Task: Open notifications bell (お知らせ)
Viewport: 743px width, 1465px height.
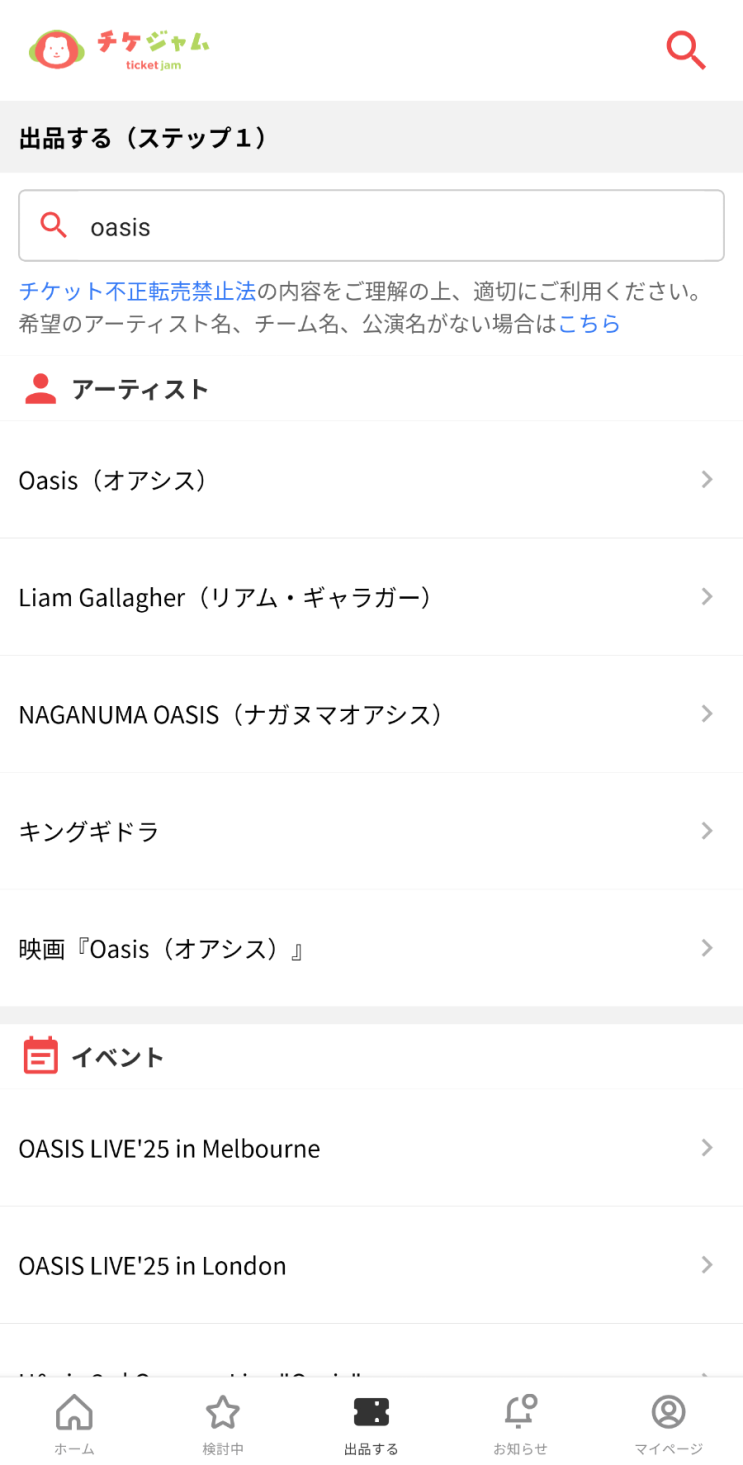Action: [520, 1424]
